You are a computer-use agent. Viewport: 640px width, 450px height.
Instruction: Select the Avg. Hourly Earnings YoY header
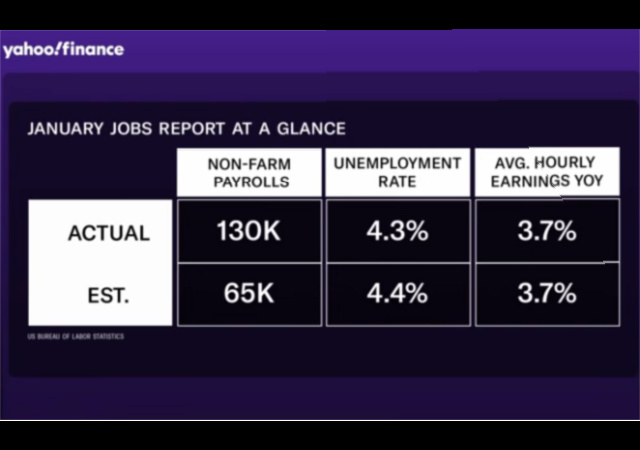pyautogui.click(x=546, y=172)
